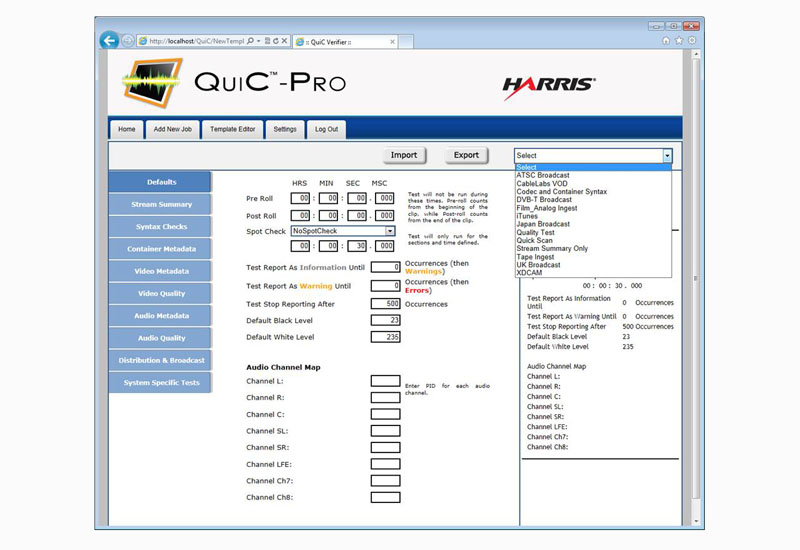Choose XDCAM template option
800x550 pixels.
coord(593,273)
